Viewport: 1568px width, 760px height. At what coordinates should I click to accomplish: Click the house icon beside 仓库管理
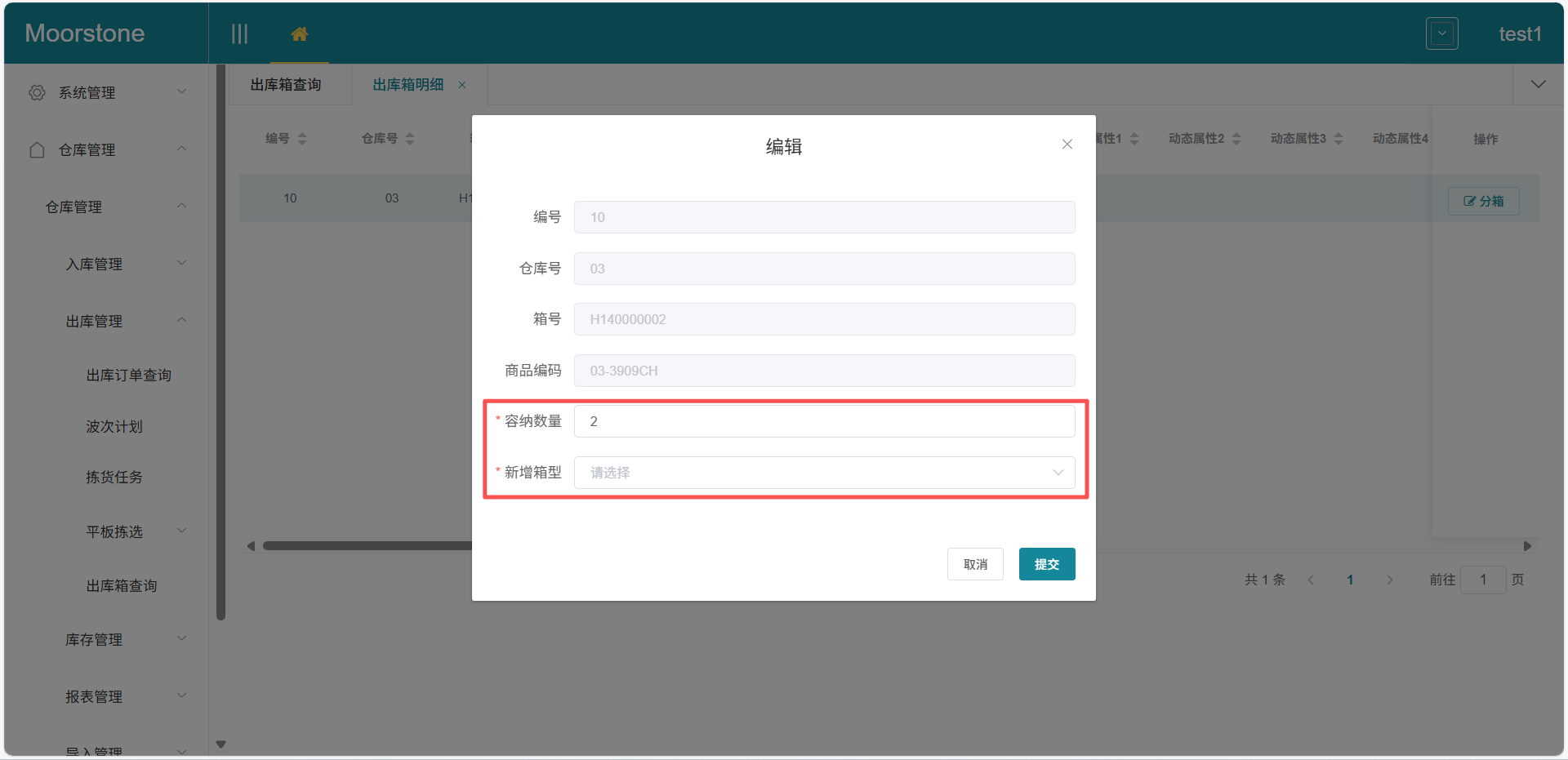click(36, 149)
